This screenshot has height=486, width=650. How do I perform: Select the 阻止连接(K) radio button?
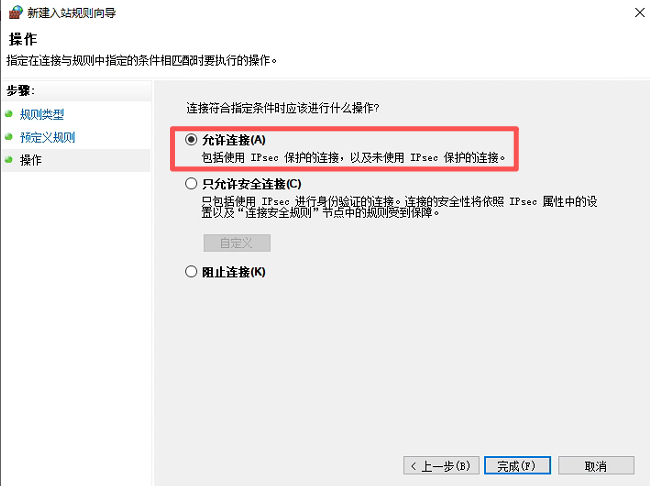[191, 272]
